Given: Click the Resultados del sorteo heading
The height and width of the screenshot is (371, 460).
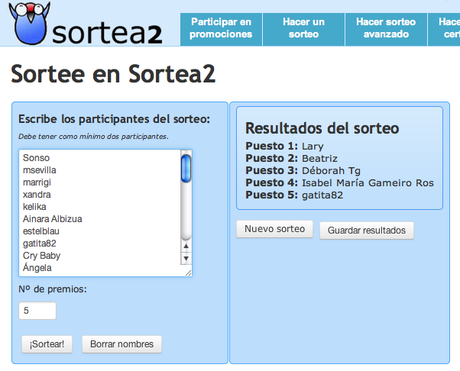Looking at the screenshot, I should [x=322, y=128].
